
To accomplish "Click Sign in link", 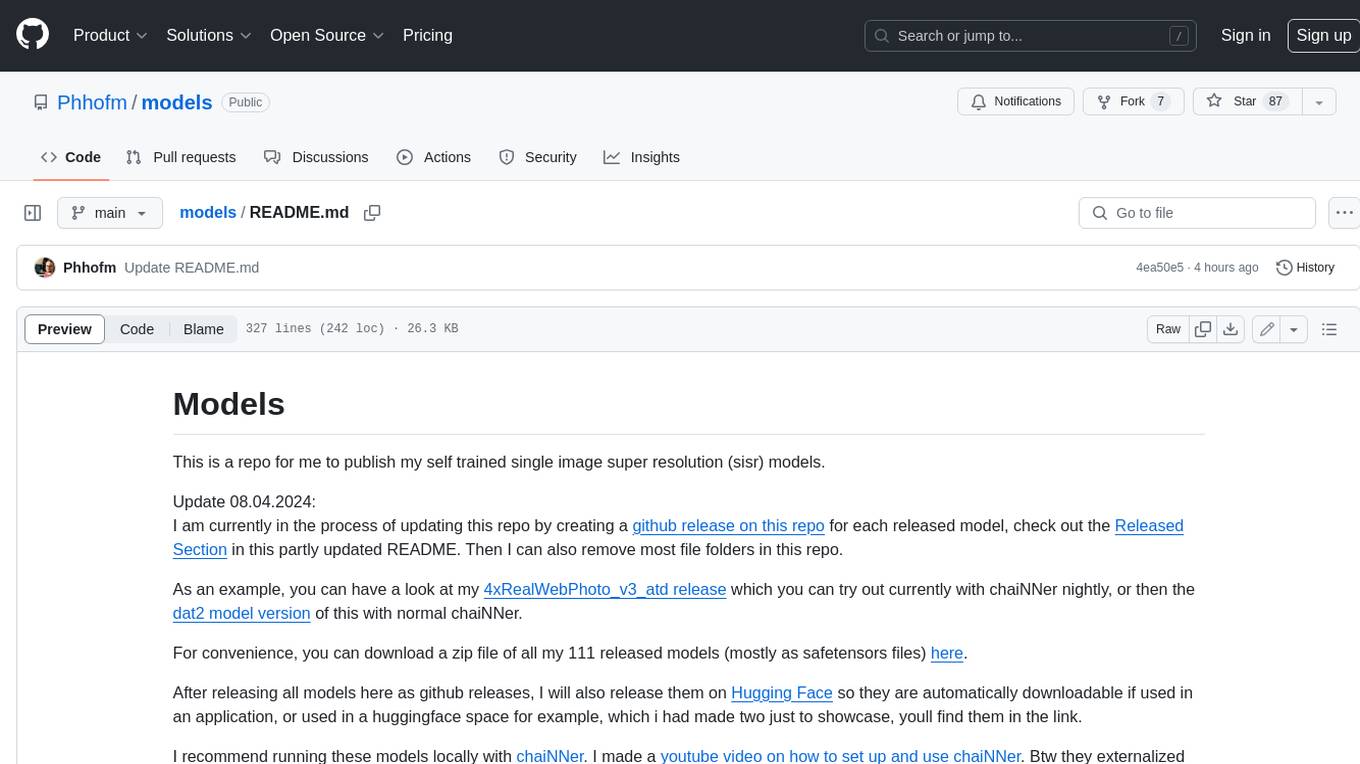I will tap(1245, 35).
